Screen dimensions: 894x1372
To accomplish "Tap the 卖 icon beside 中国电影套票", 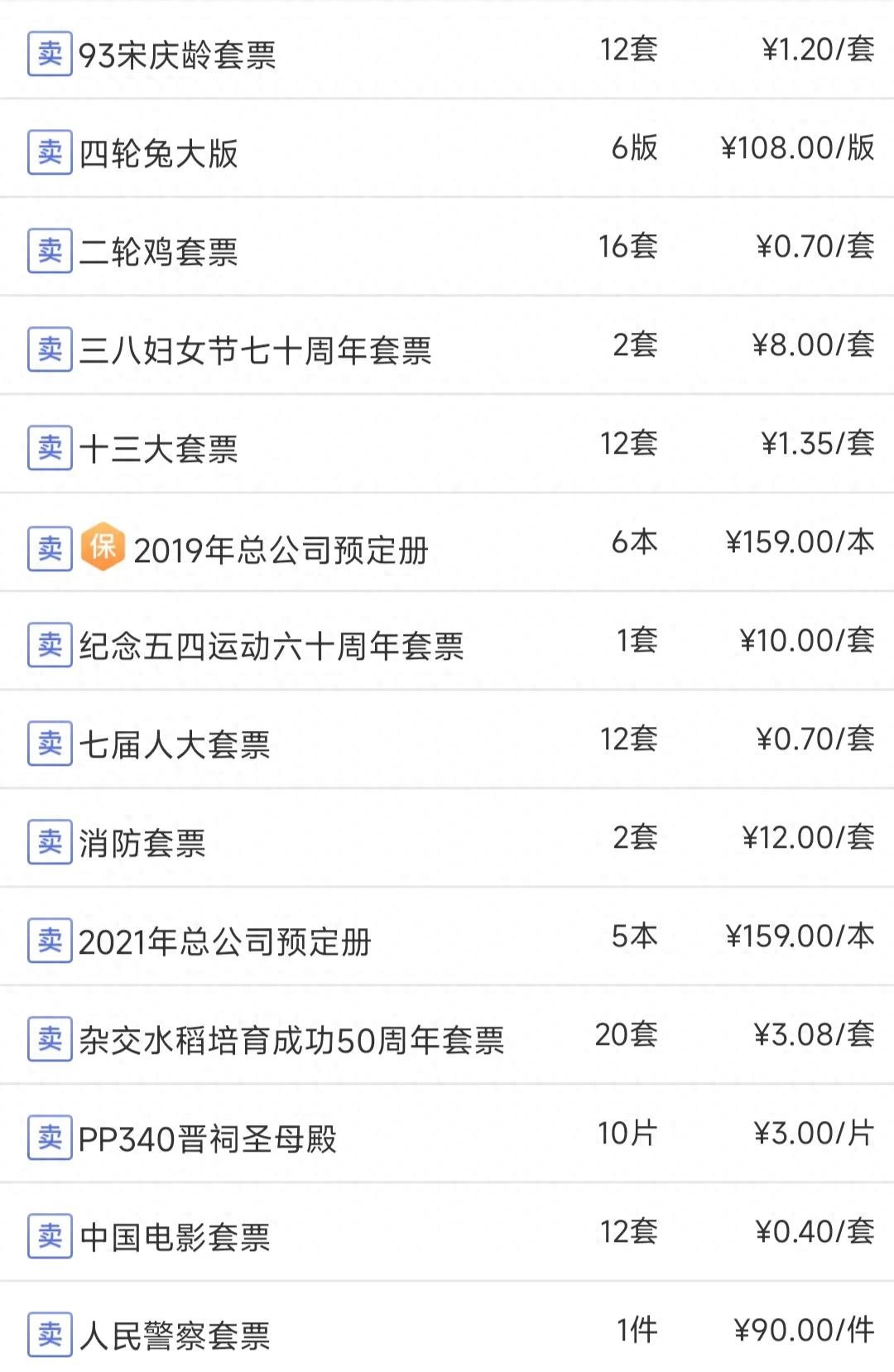I will point(50,1236).
